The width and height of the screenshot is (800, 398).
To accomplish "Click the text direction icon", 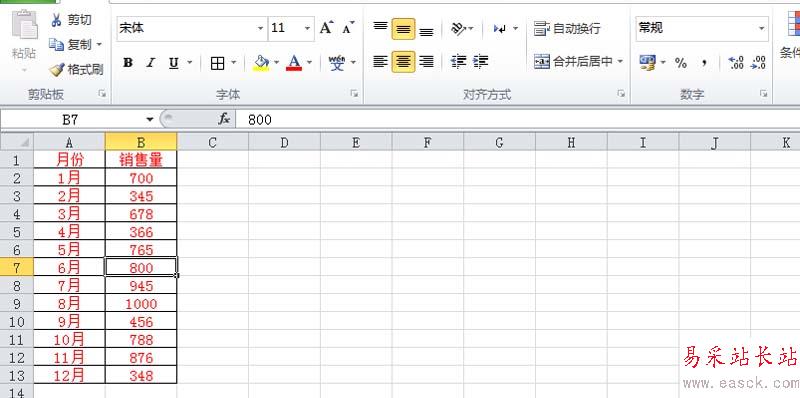I will (x=500, y=29).
